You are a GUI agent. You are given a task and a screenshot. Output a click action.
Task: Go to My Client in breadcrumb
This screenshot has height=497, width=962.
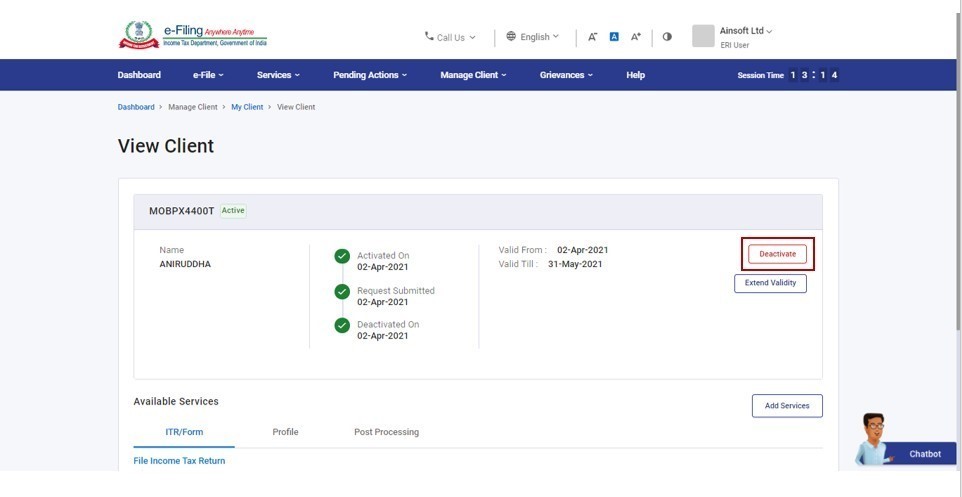tap(247, 107)
